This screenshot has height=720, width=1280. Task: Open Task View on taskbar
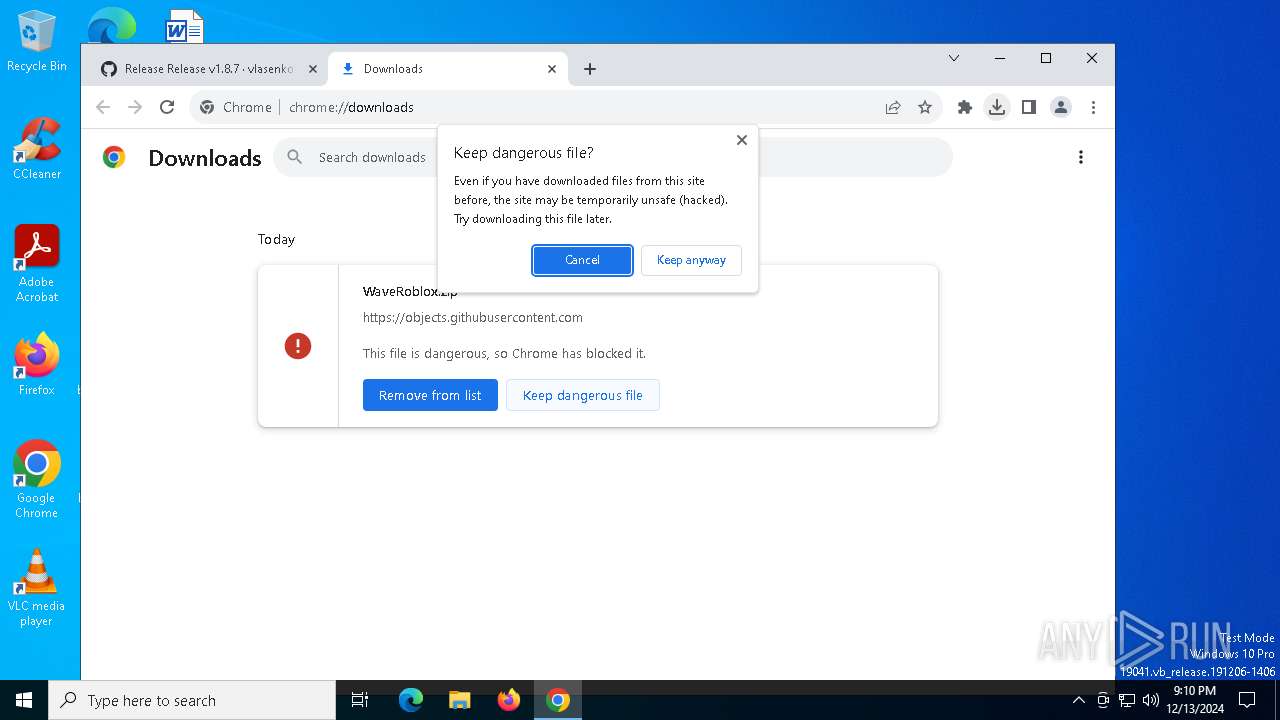(x=360, y=700)
